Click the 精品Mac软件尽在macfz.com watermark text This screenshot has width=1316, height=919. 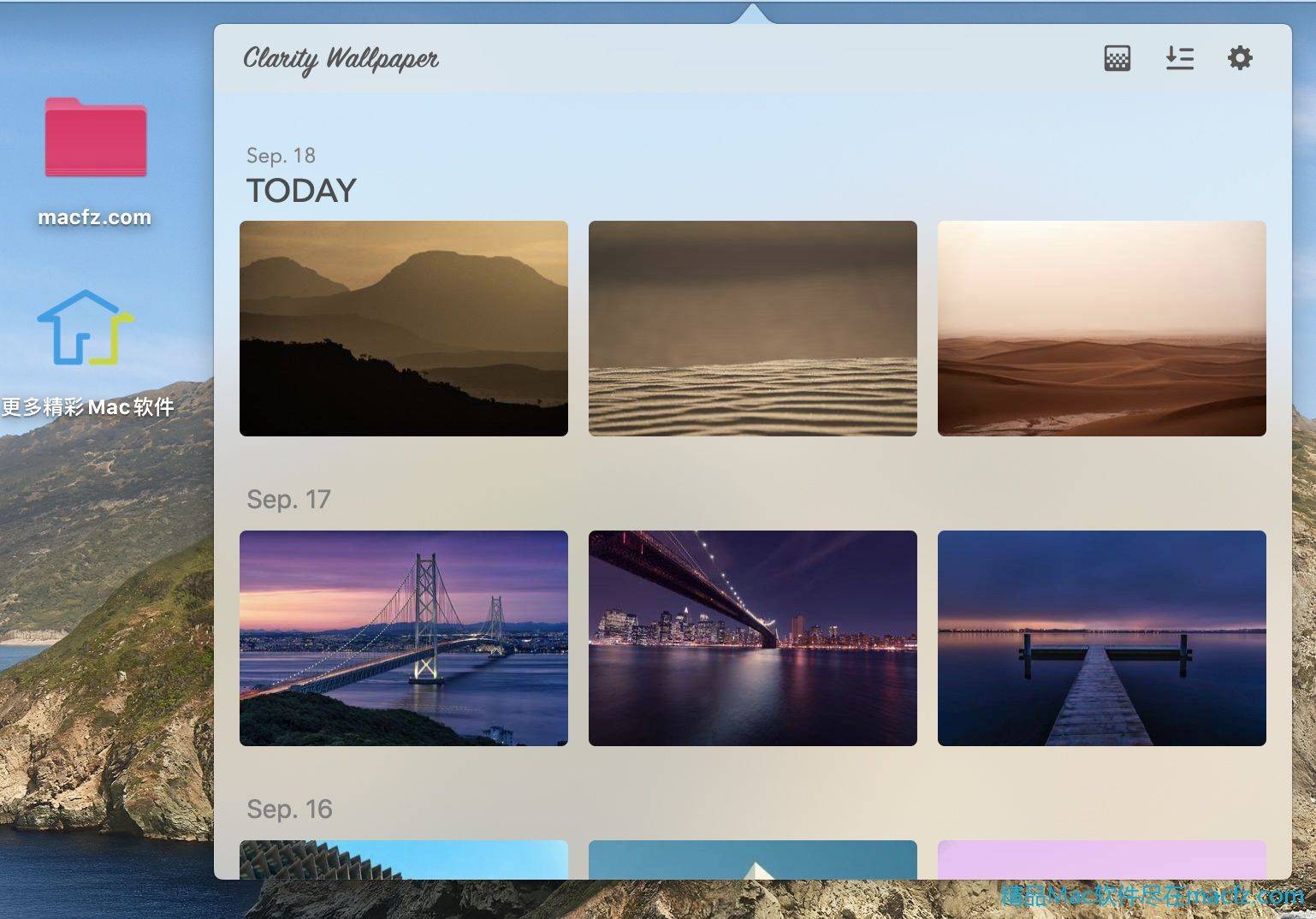click(1152, 896)
